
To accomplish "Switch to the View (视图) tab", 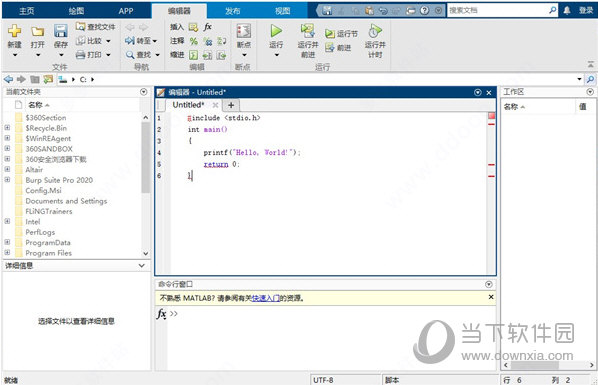I will tap(283, 11).
